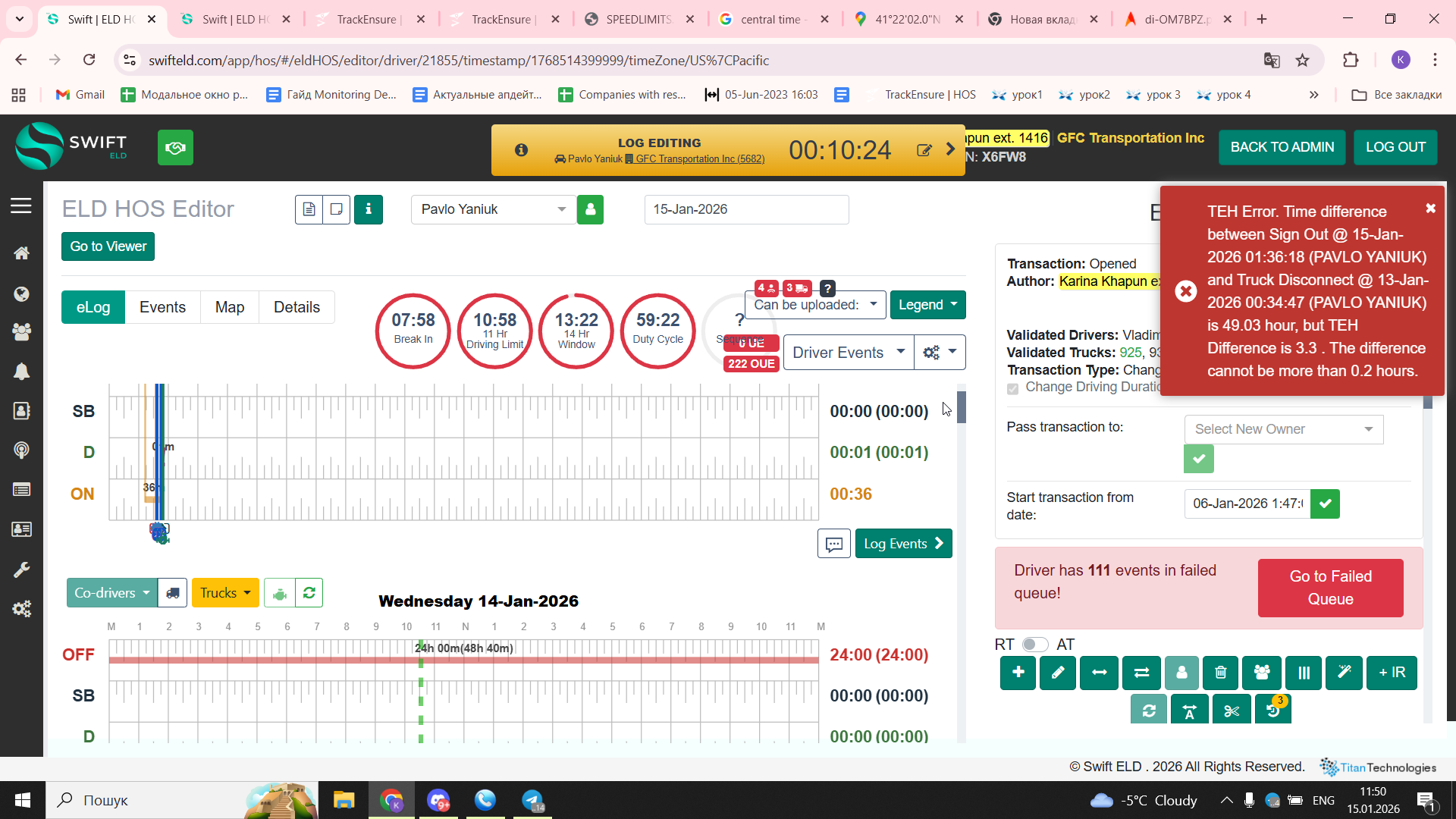The width and height of the screenshot is (1456, 819).
Task: Click the magic wand tool icon
Action: (1344, 673)
